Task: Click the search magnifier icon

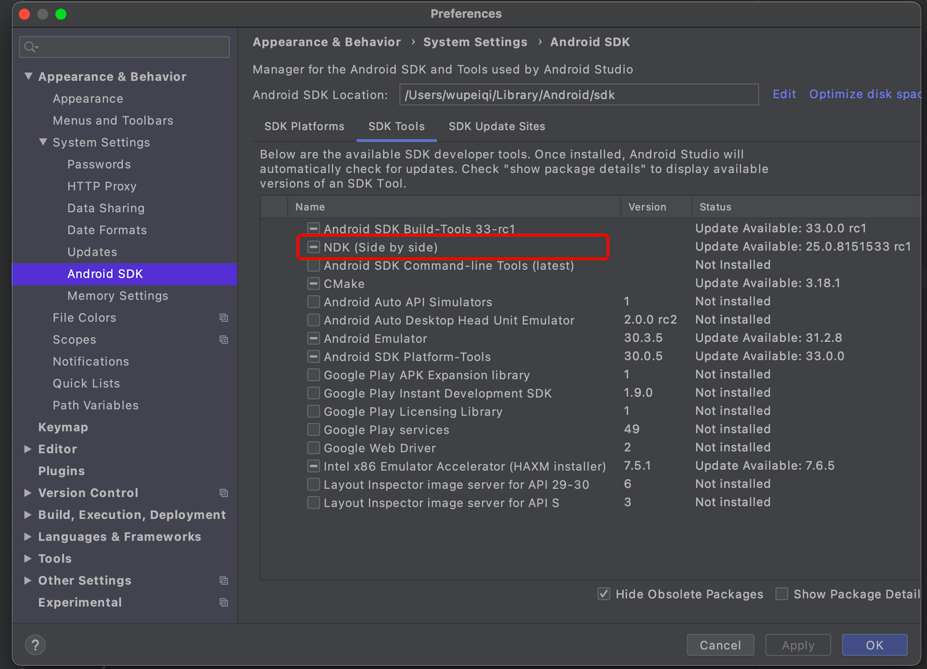Action: 31,46
